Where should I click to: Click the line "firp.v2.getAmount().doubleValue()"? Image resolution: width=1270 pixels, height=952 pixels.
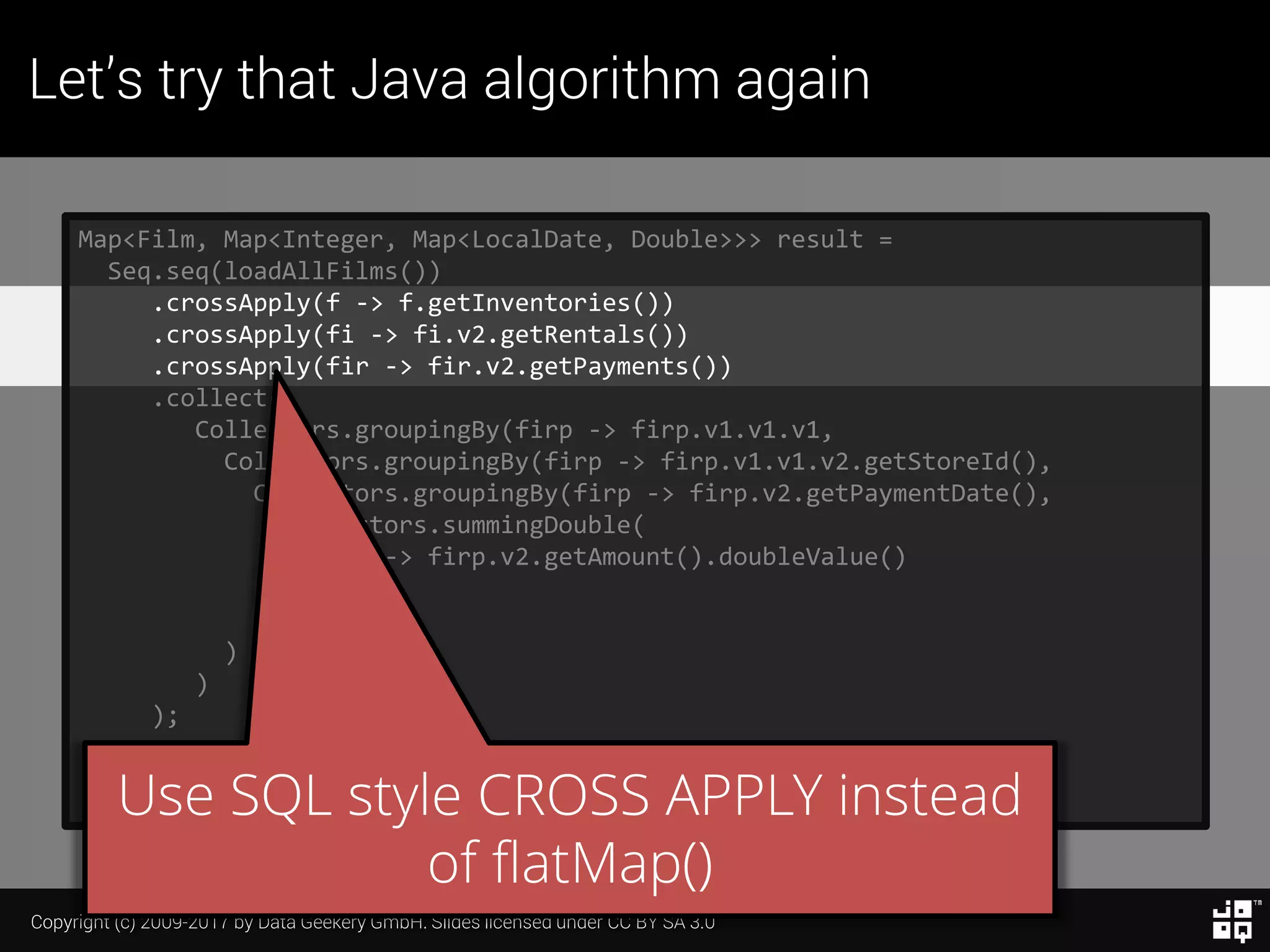(x=667, y=557)
